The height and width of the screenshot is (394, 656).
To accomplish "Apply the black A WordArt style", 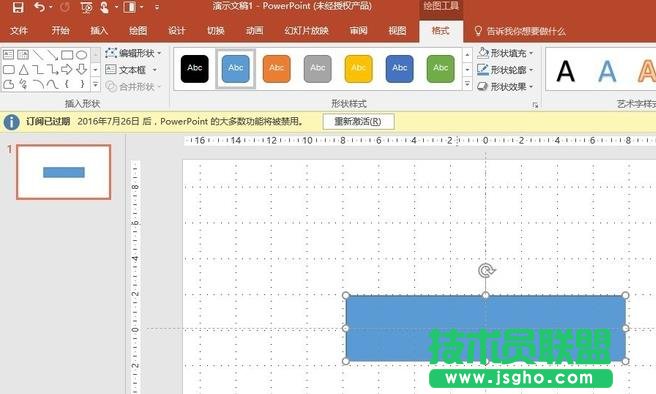I will [x=566, y=71].
